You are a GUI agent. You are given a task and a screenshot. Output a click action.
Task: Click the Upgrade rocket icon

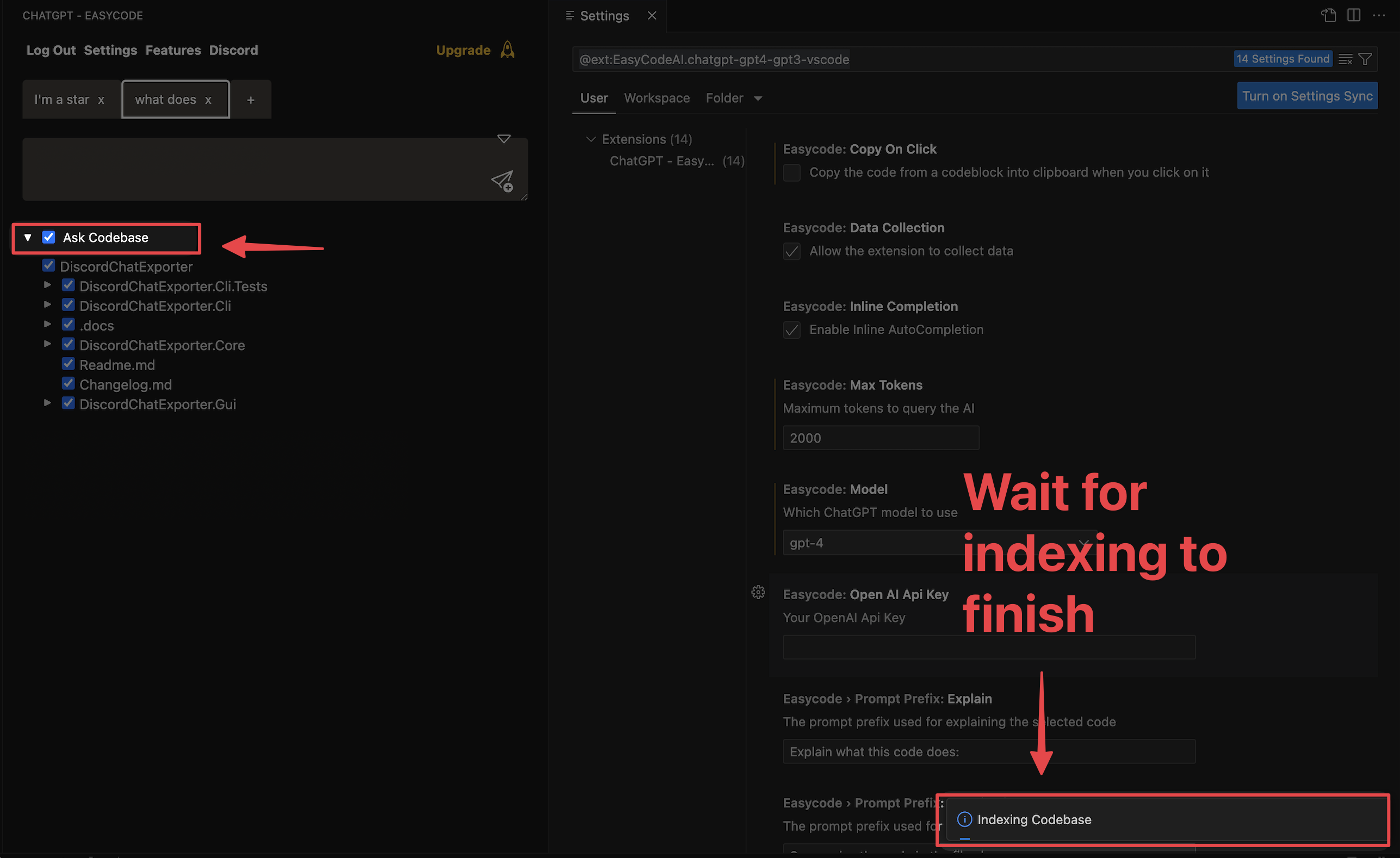point(507,50)
